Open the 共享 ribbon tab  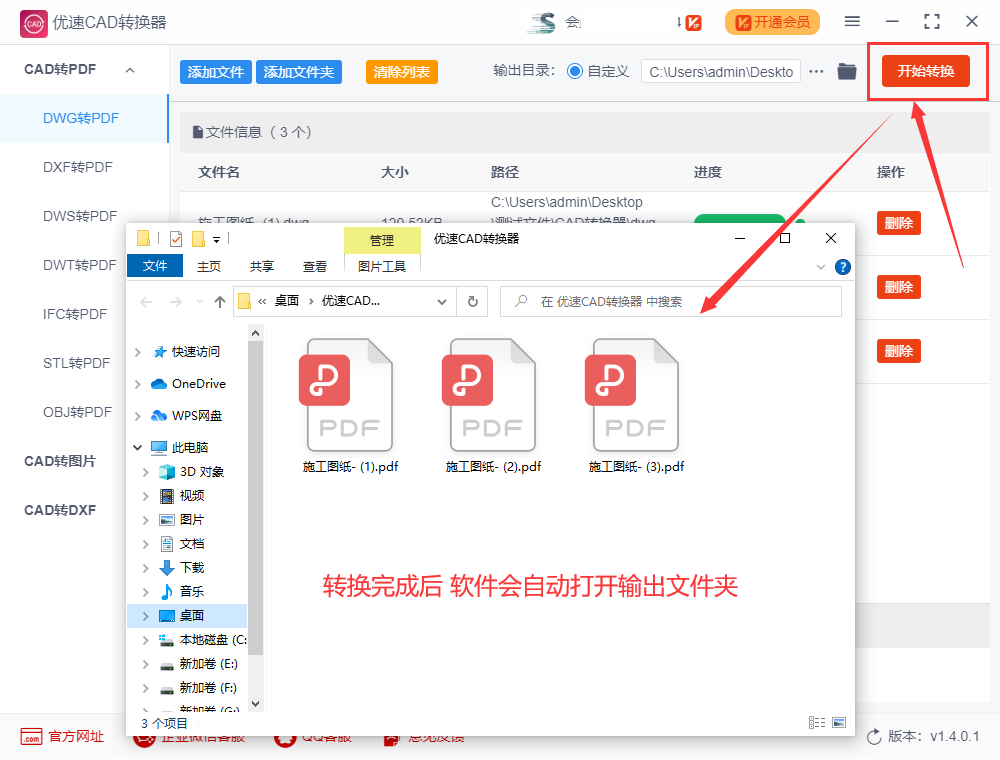(261, 267)
